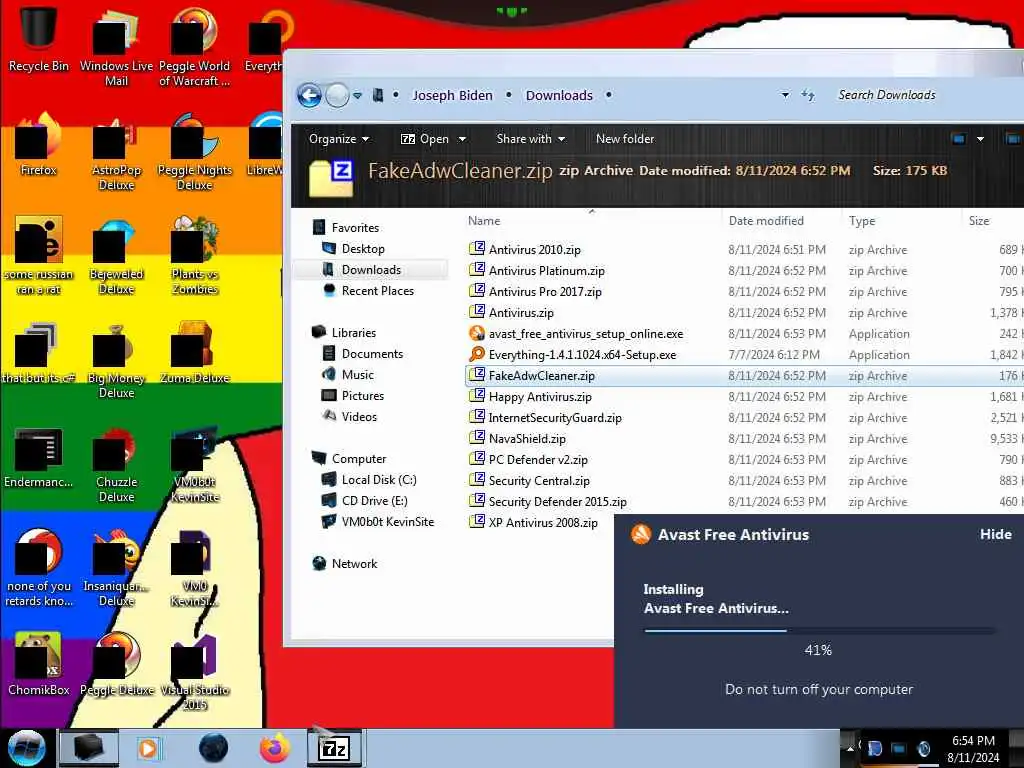Image resolution: width=1024 pixels, height=768 pixels.
Task: Select Antivirus 2010.zip file
Action: (534, 249)
